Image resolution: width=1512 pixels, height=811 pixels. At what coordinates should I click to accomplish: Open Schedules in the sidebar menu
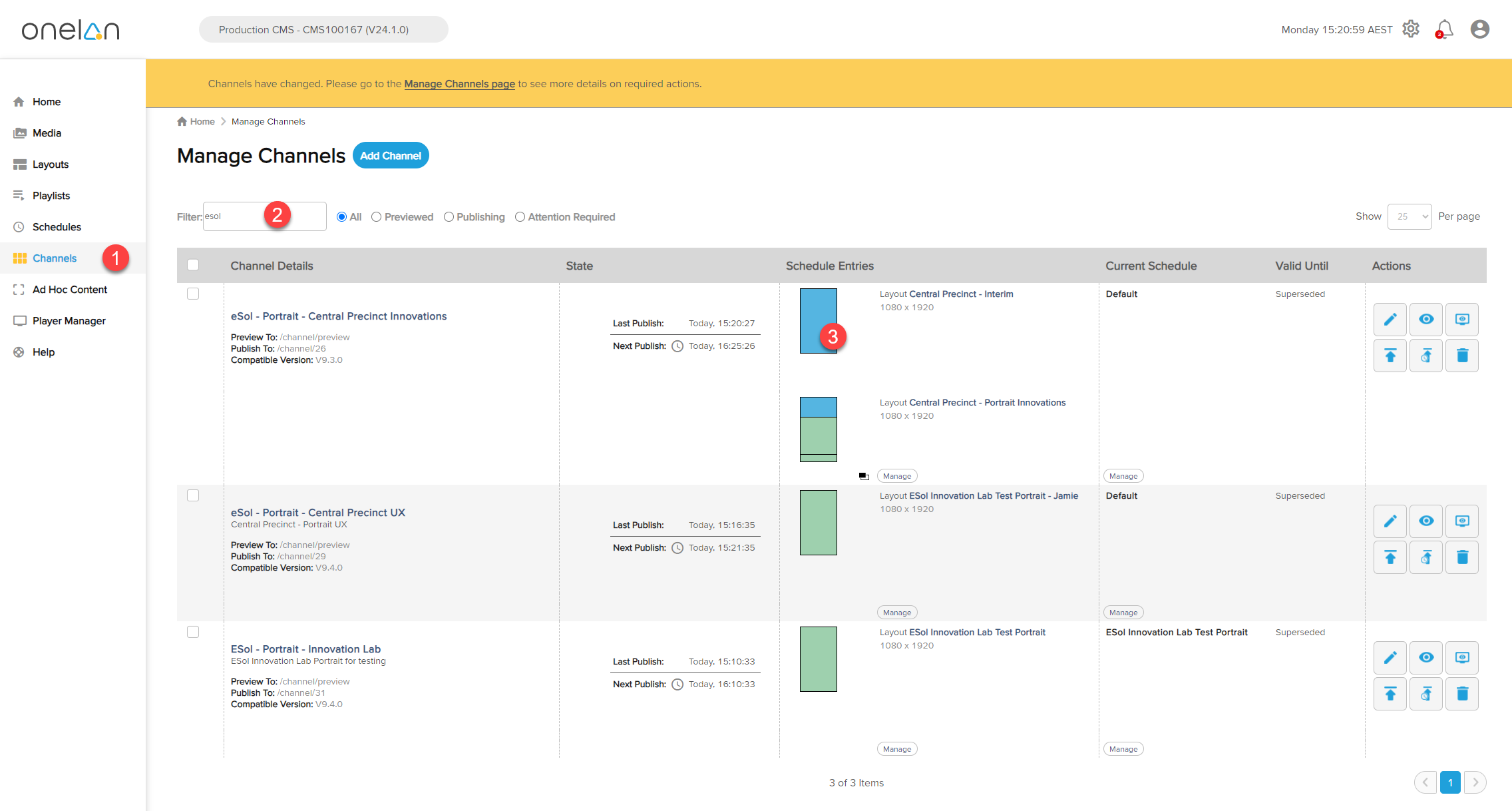point(57,227)
